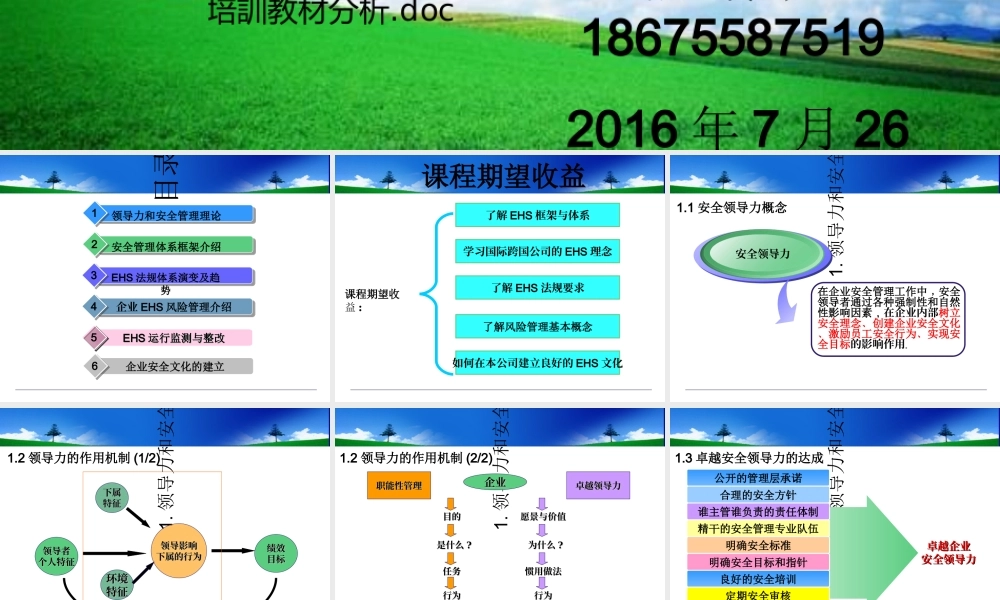Click the 明确安全目标和指针 bar
Screen dimensions: 1000x600
point(758,562)
